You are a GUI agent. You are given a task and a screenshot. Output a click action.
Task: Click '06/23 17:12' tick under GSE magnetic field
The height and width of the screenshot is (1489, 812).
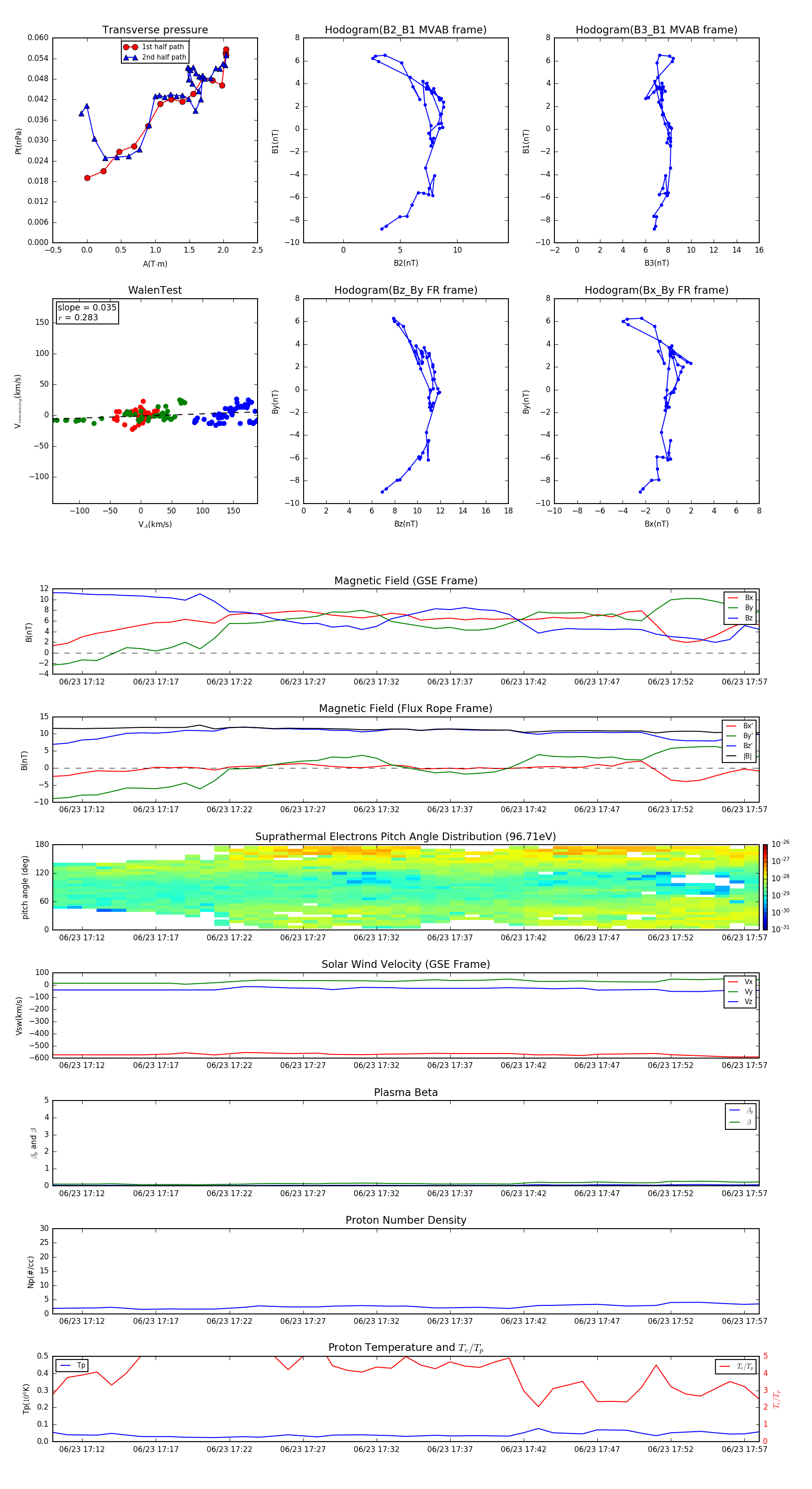click(82, 682)
